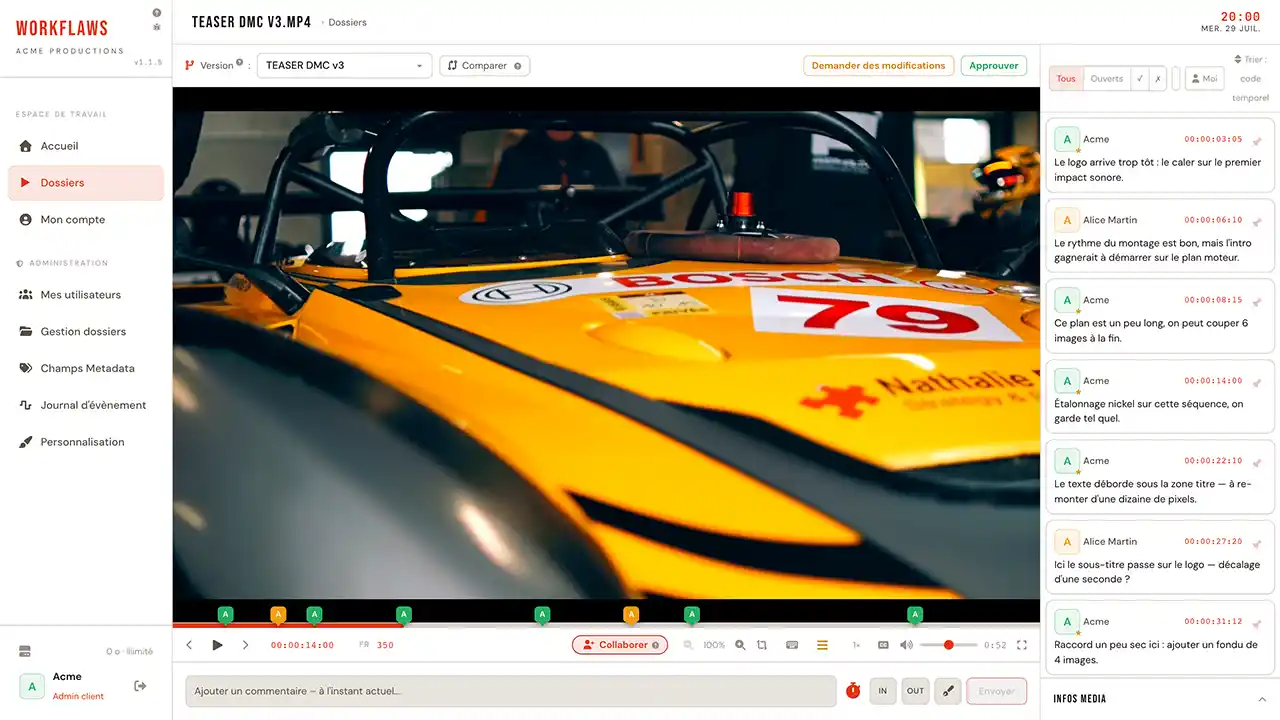
Task: Click the Accueil home icon
Action: pos(26,146)
